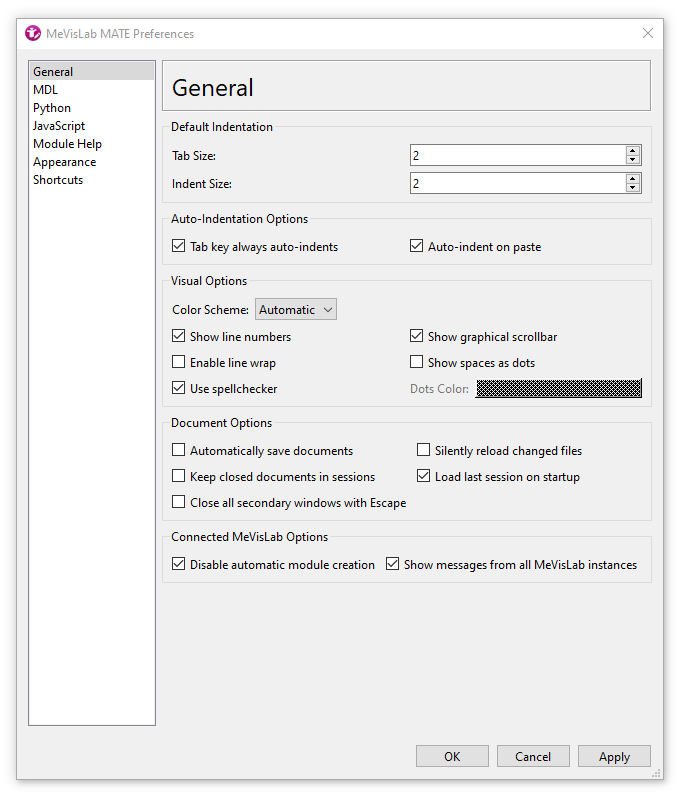Open the Appearance preferences page
This screenshot has height=803, width=690.
coord(64,162)
